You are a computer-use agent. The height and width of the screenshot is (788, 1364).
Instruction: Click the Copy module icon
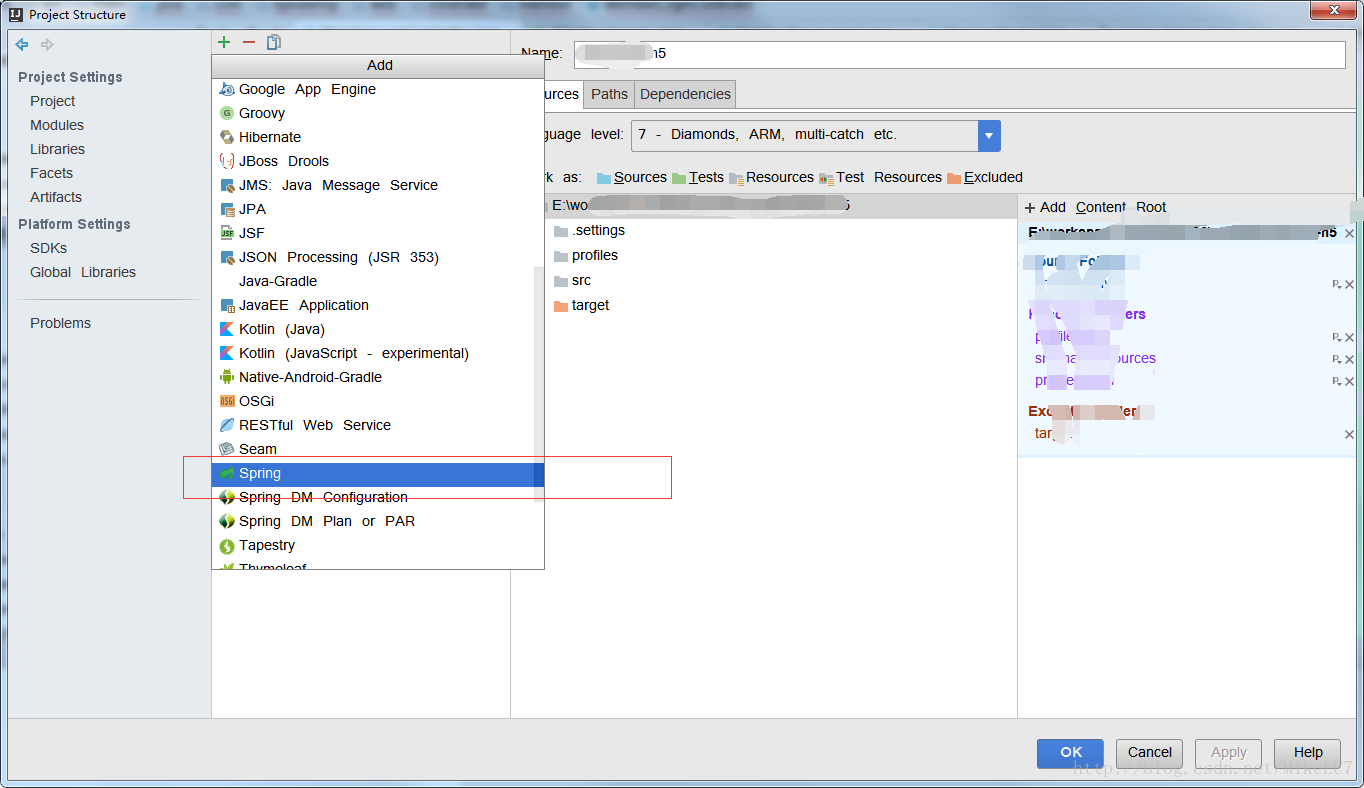coord(274,42)
